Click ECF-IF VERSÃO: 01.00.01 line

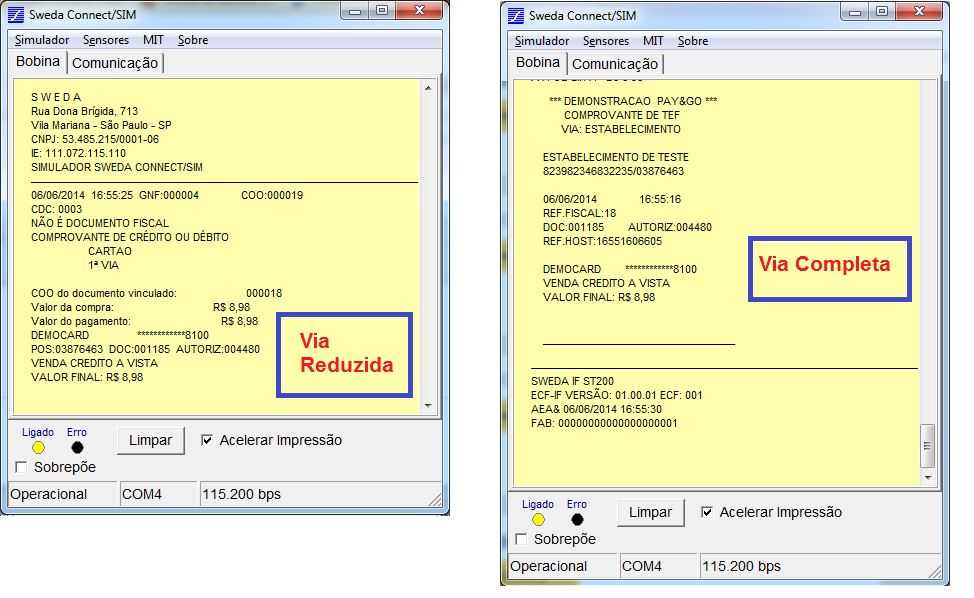click(617, 395)
